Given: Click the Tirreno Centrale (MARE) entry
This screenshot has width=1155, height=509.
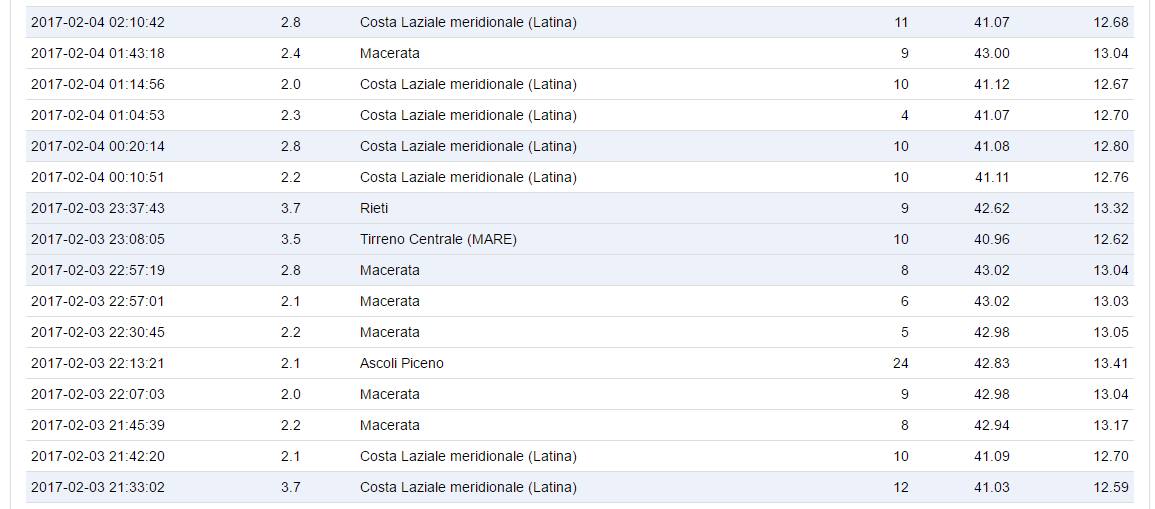Looking at the screenshot, I should pyautogui.click(x=438, y=239).
